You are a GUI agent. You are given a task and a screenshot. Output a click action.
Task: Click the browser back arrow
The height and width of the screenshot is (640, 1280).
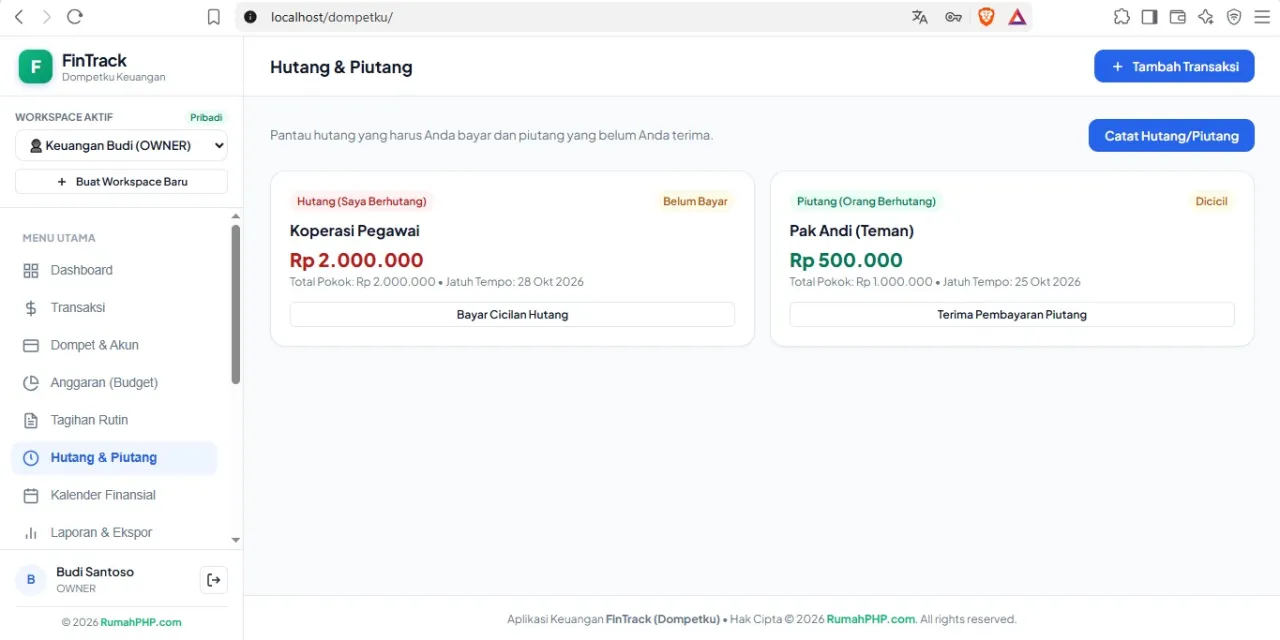click(x=19, y=17)
